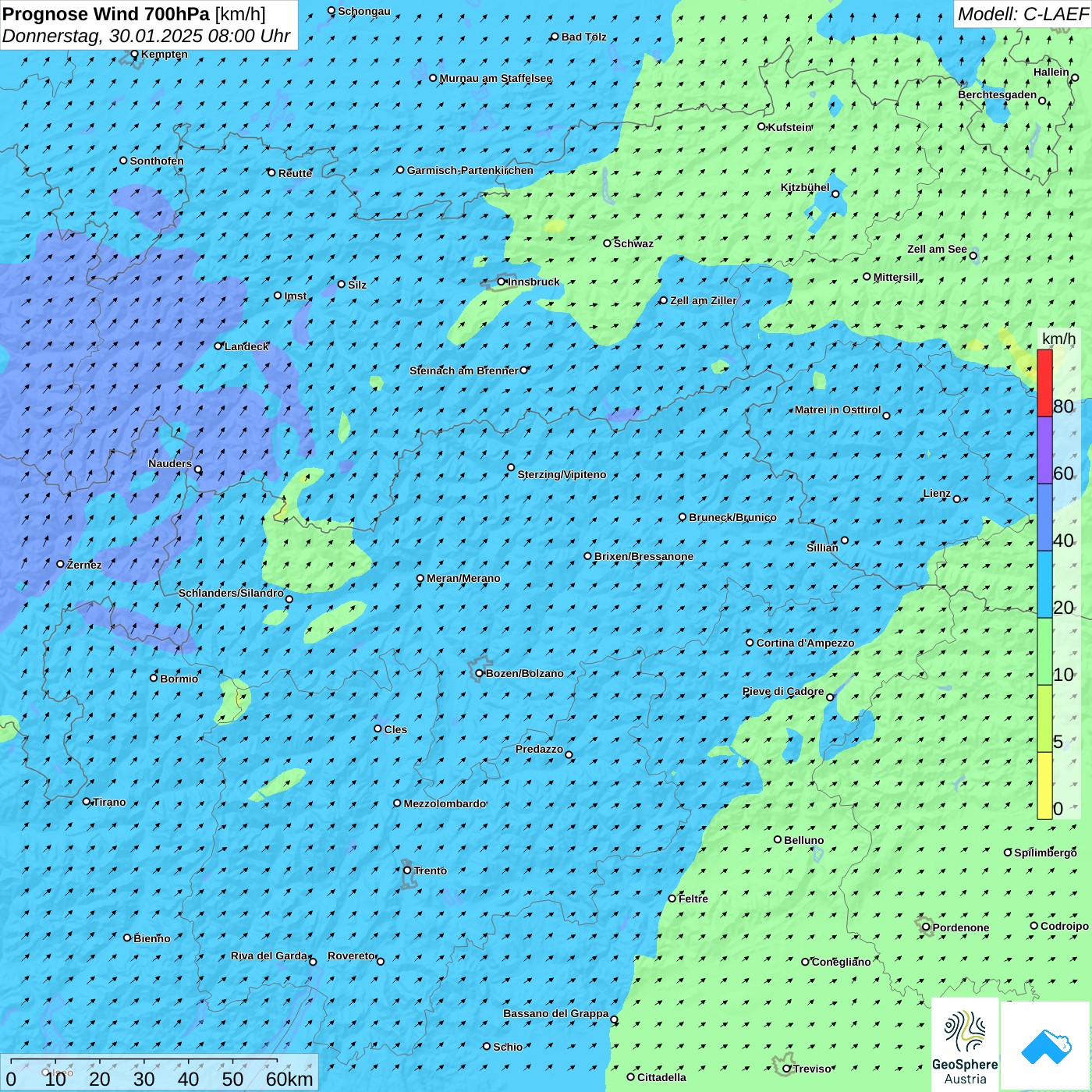Screen dimensions: 1092x1092
Task: Select the Cortina d'Ampezzo marker
Action: click(x=750, y=643)
